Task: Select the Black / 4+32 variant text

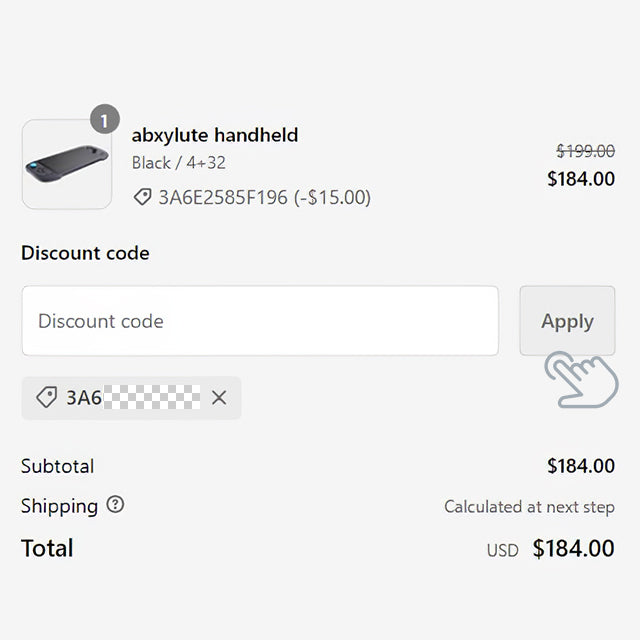Action: tap(178, 163)
